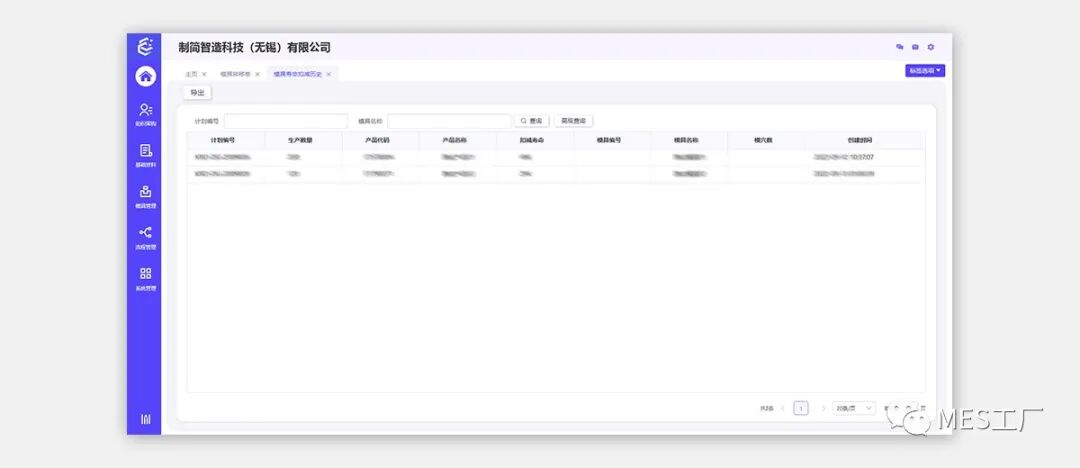
Task: Go to previous page arrow in pagination
Action: (x=782, y=408)
